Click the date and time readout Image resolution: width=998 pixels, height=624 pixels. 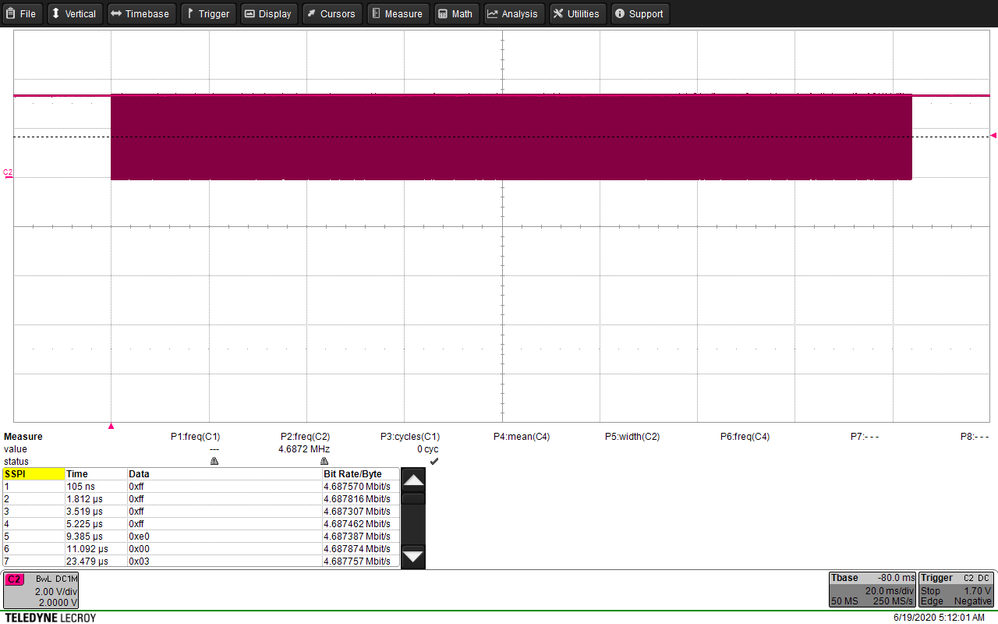939,618
